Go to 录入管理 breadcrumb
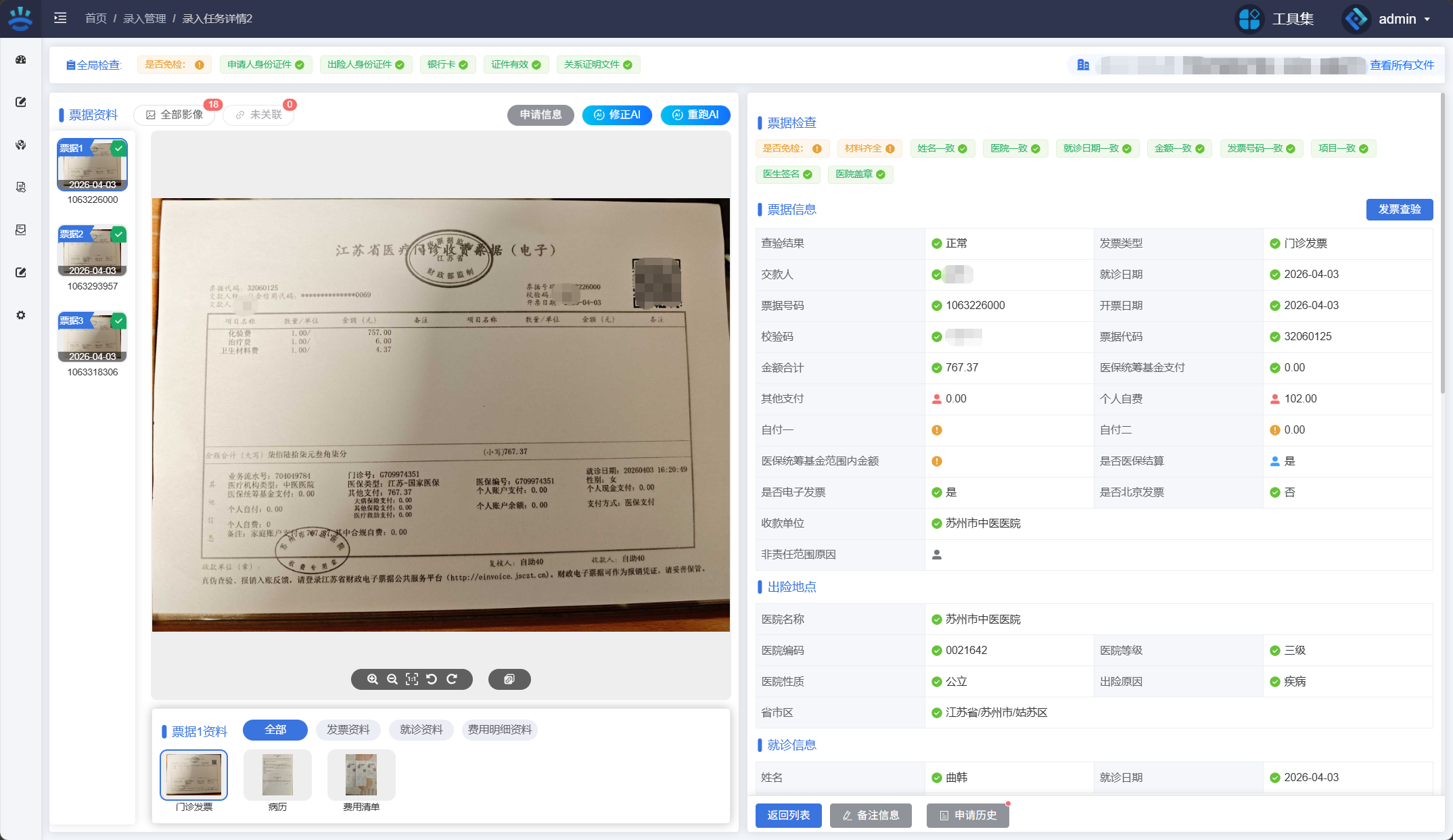1453x840 pixels. coord(145,18)
